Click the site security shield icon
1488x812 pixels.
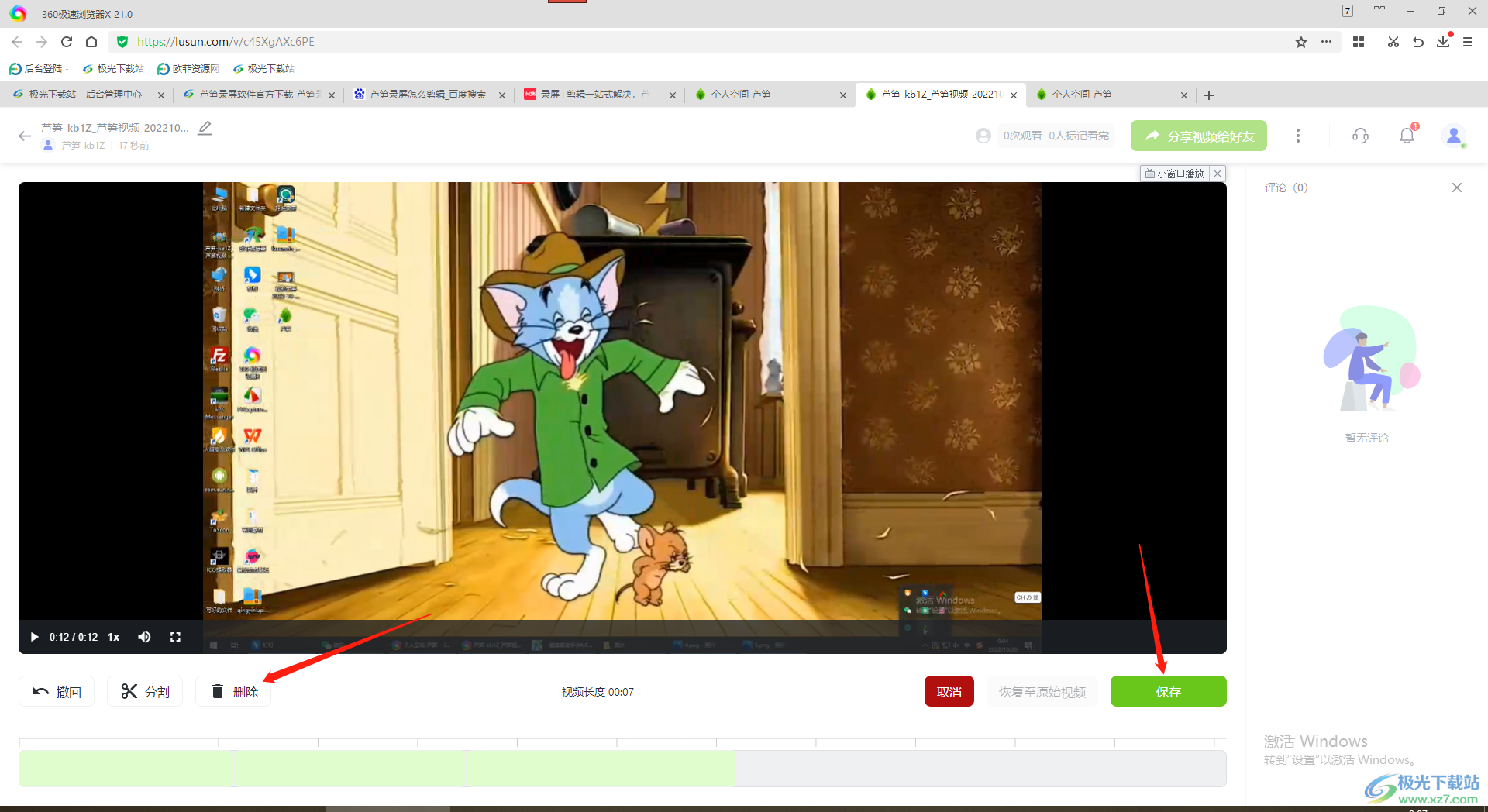click(122, 42)
